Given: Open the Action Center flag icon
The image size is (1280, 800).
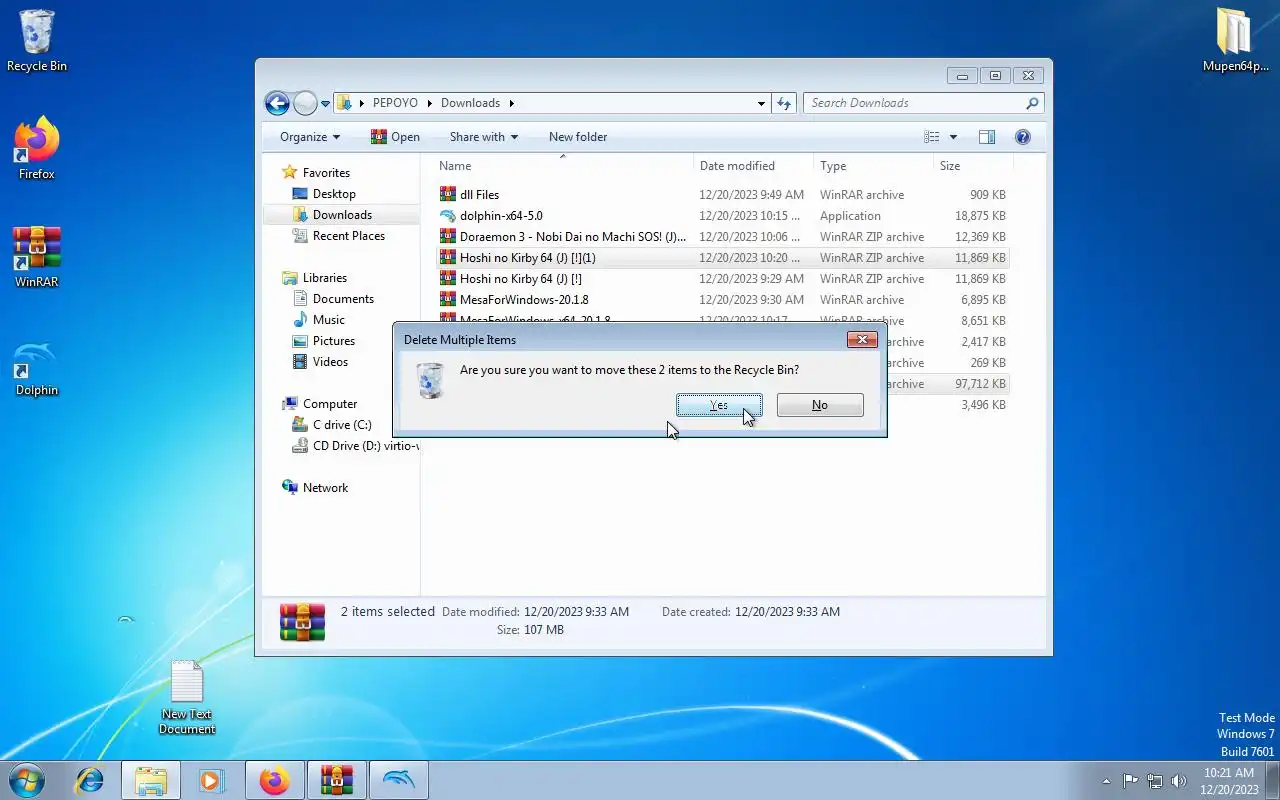Looking at the screenshot, I should click(1130, 781).
